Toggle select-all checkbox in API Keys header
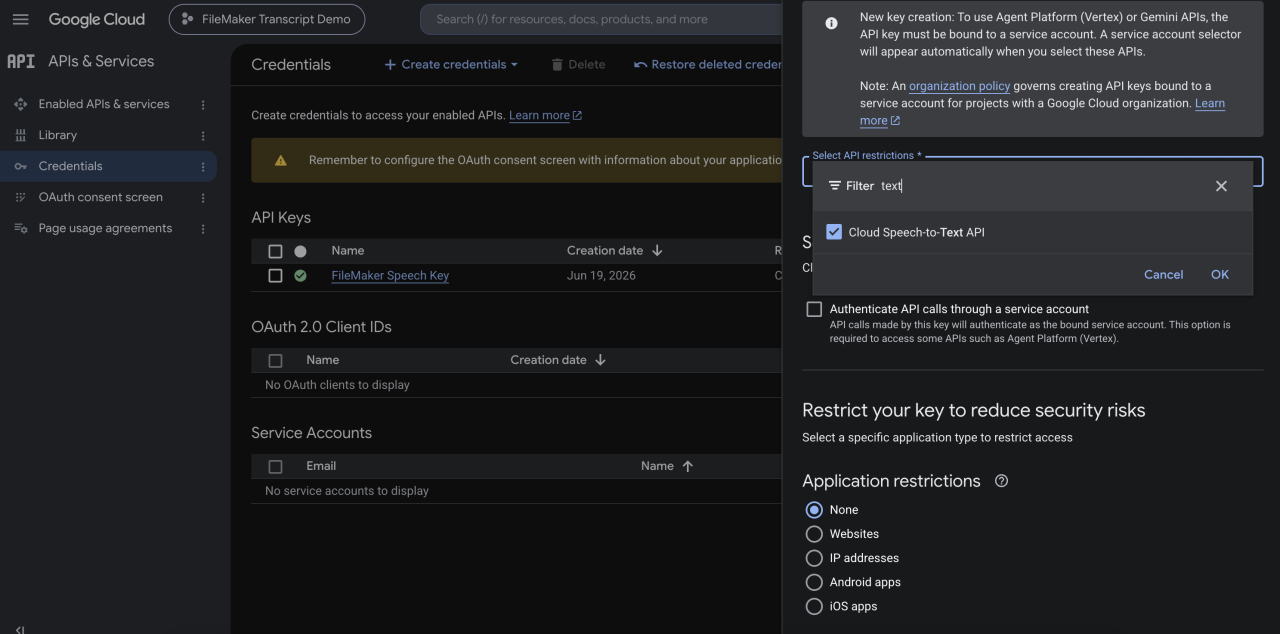The height and width of the screenshot is (634, 1280). 276,251
